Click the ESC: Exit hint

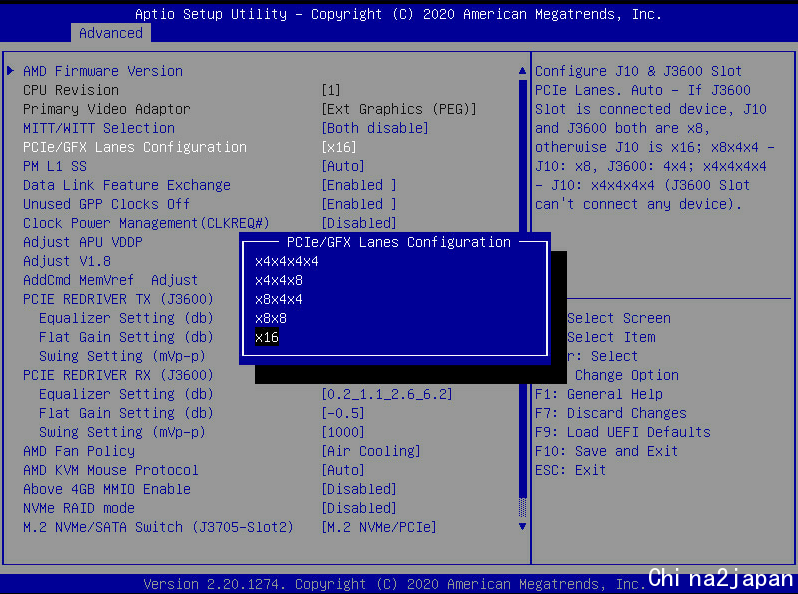[x=571, y=470]
